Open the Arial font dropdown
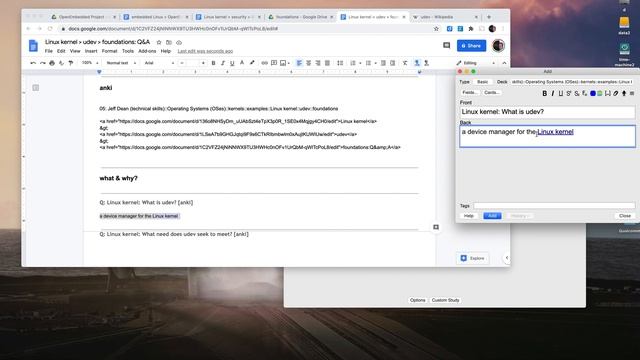The height and width of the screenshot is (360, 640). [159, 63]
